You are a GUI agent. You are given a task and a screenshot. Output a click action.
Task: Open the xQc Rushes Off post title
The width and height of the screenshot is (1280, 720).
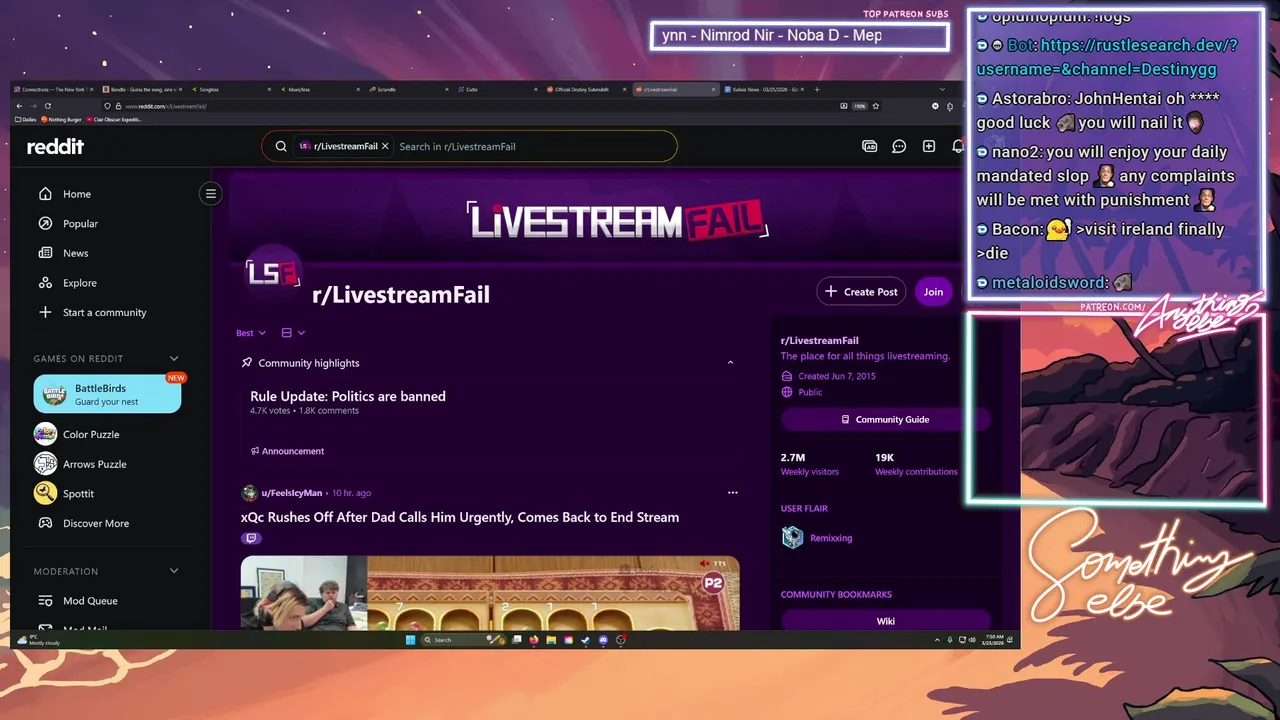point(460,517)
